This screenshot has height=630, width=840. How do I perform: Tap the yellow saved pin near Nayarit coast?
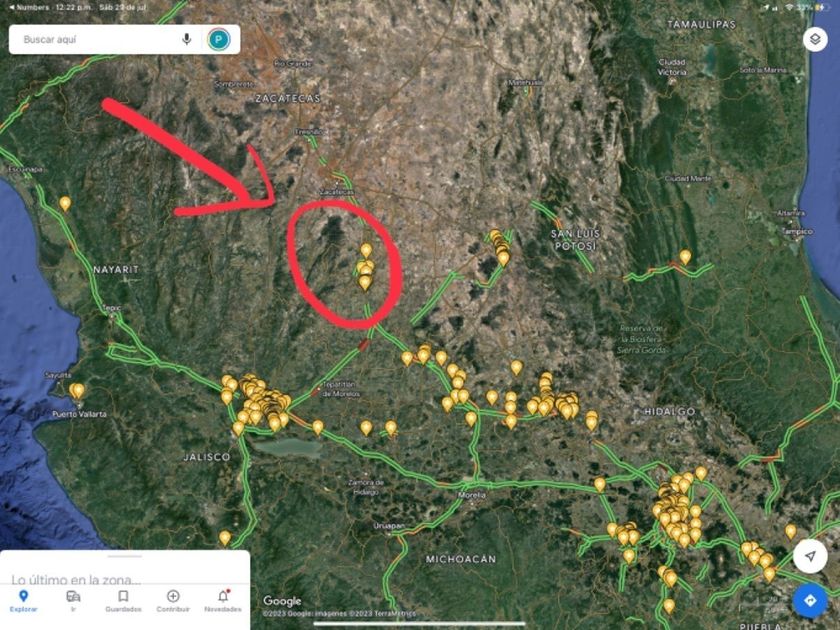coord(65,204)
